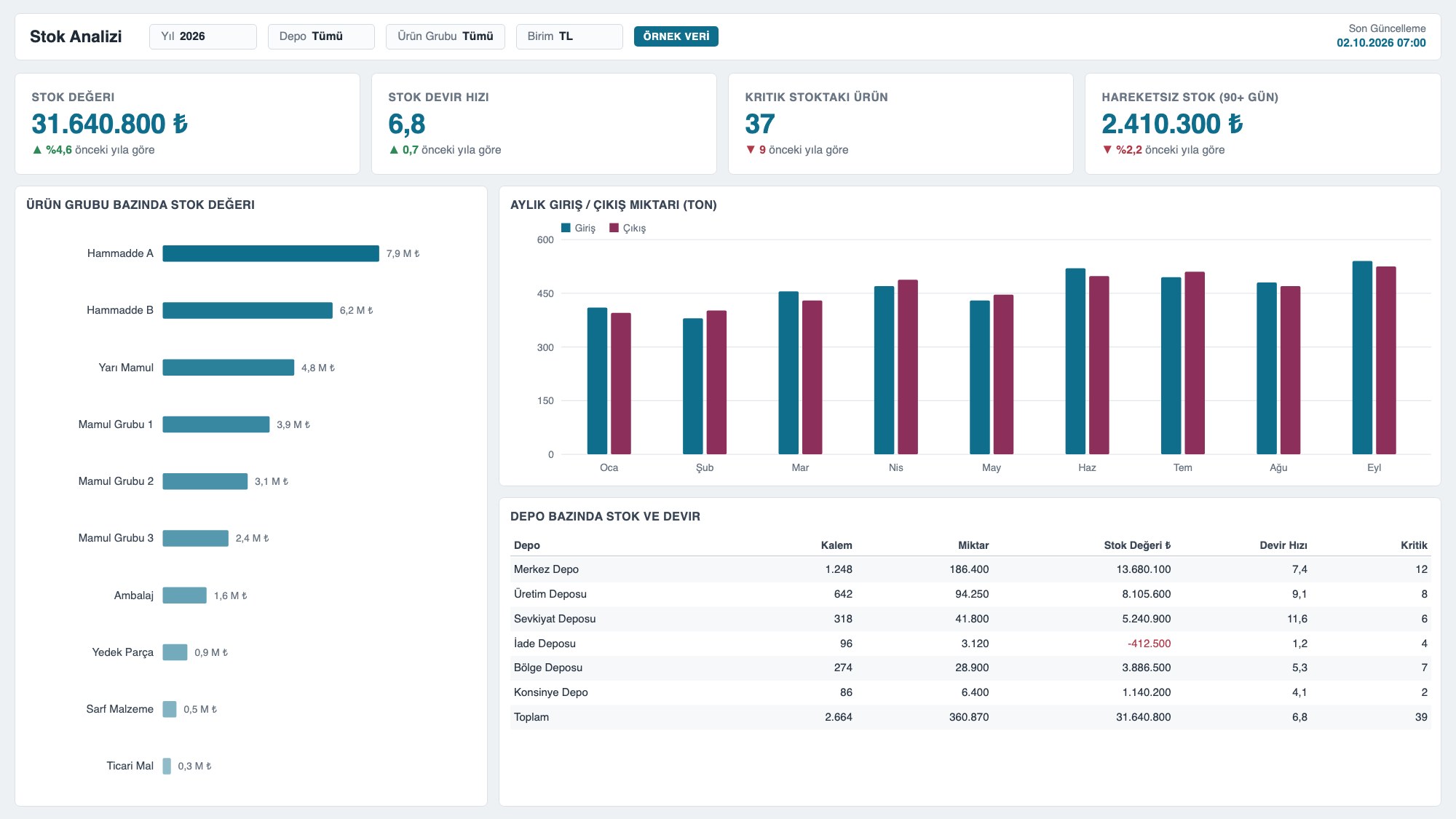Click the red down arrow under Hareketsiz Stok
This screenshot has width=1456, height=819.
[1107, 150]
